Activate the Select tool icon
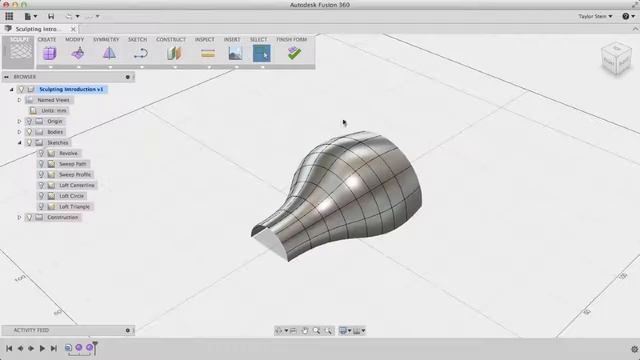 pyautogui.click(x=262, y=53)
